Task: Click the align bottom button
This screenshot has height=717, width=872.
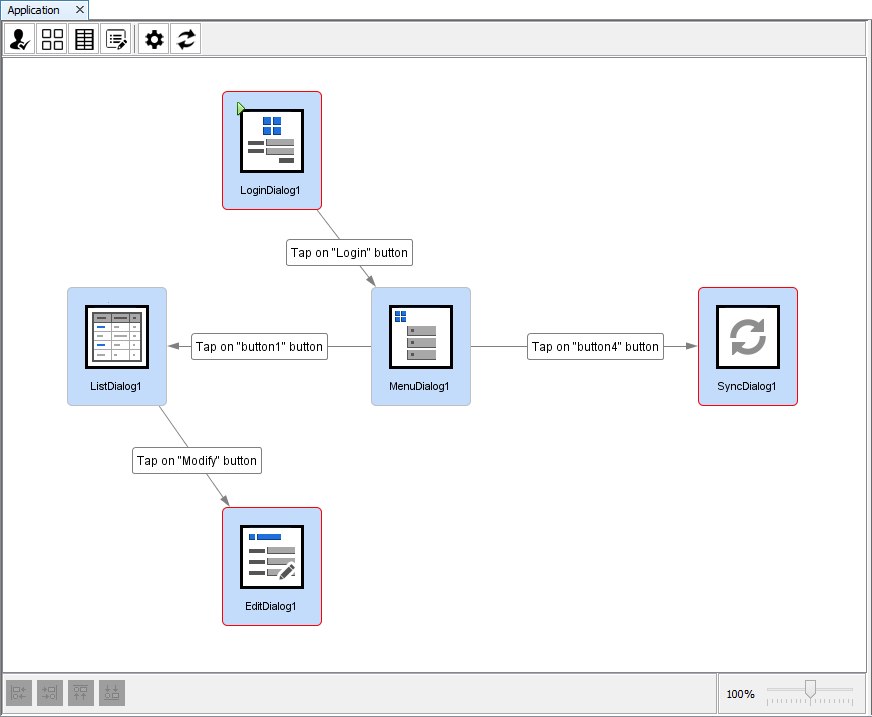Action: 112,692
